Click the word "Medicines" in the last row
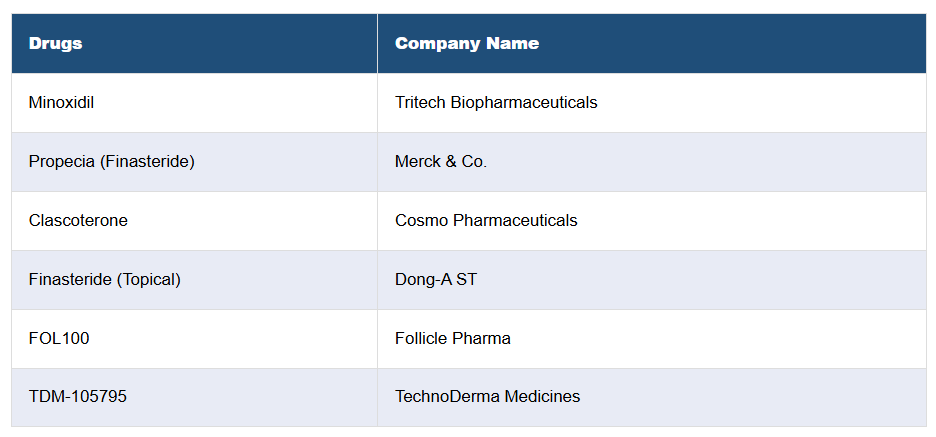The height and width of the screenshot is (437, 936). click(x=542, y=397)
